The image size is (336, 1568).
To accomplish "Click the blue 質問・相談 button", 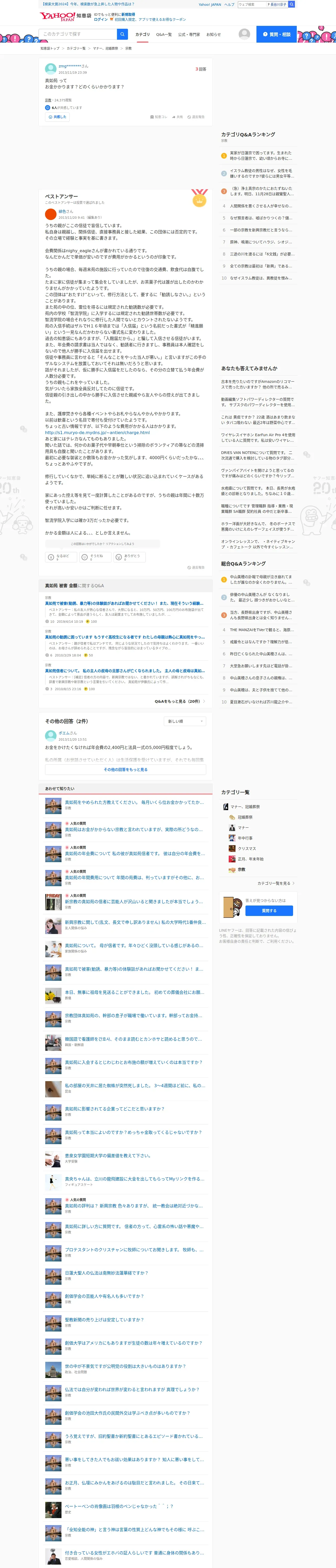I will click(x=276, y=34).
